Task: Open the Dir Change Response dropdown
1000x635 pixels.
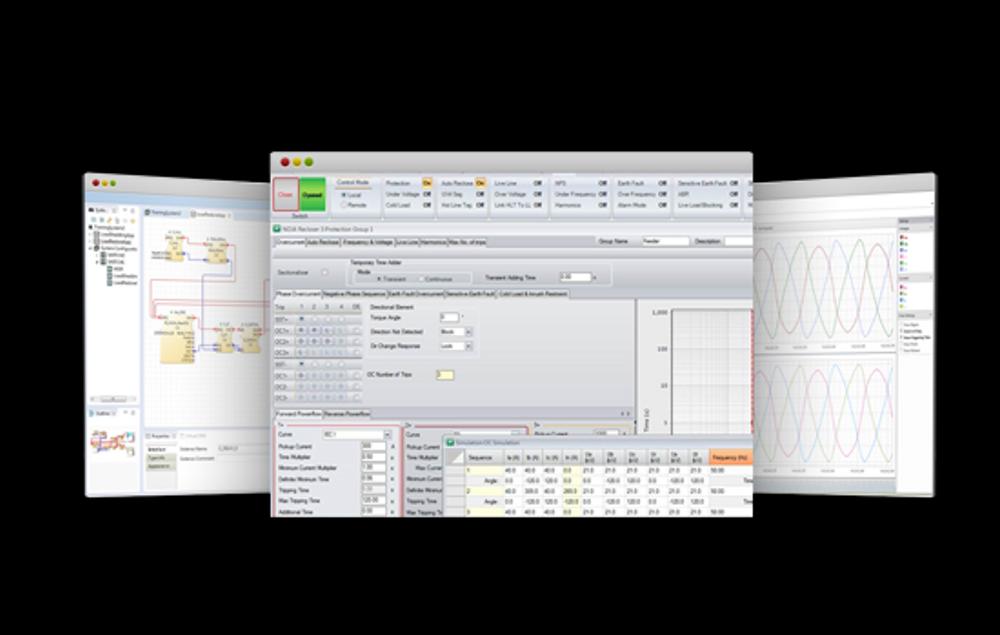Action: pos(469,346)
